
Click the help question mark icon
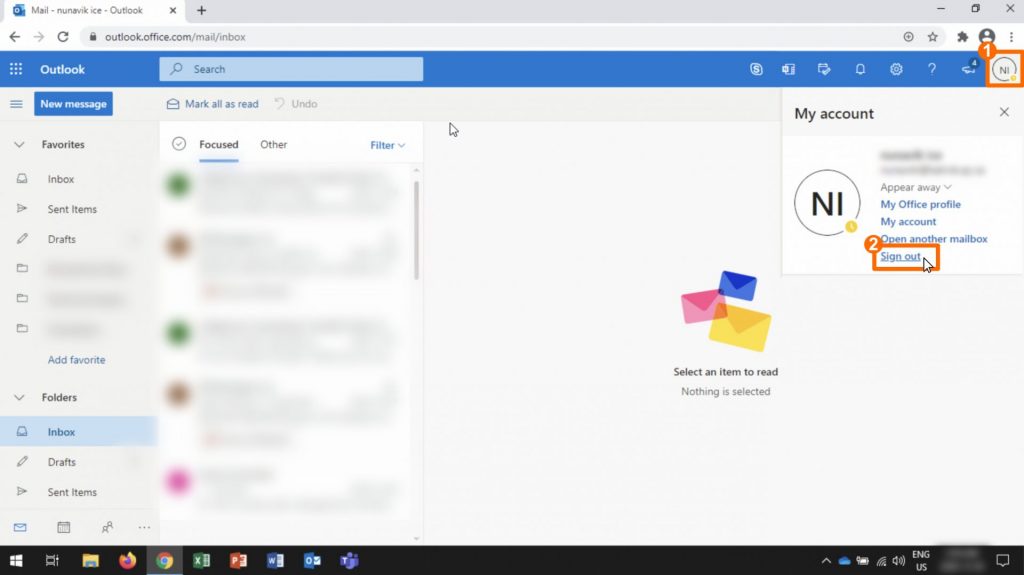coord(932,69)
